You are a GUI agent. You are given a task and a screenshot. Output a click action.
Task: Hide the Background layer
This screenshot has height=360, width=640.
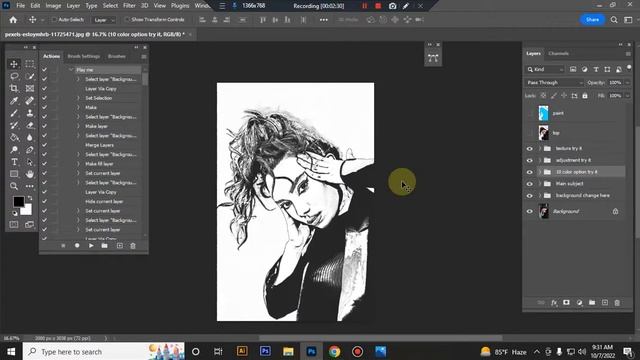529,211
